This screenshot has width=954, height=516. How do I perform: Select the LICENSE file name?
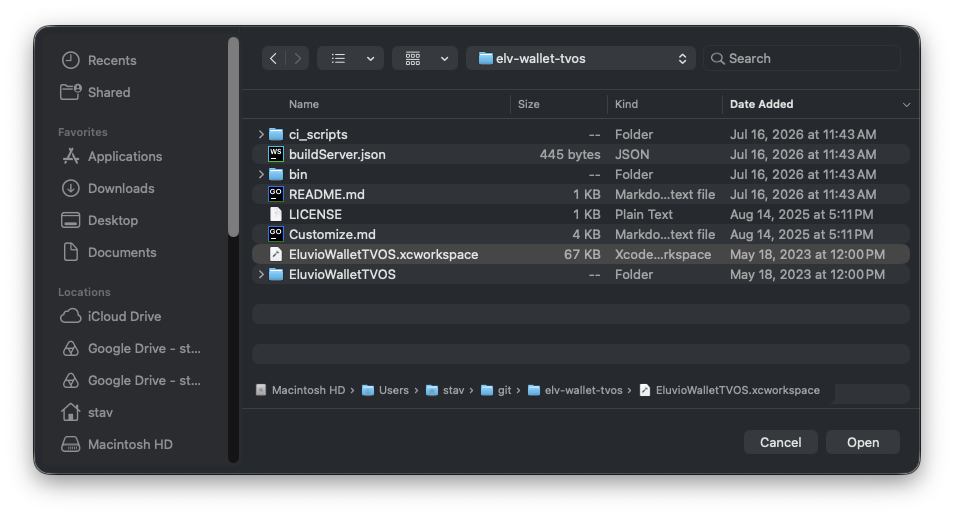pos(315,214)
